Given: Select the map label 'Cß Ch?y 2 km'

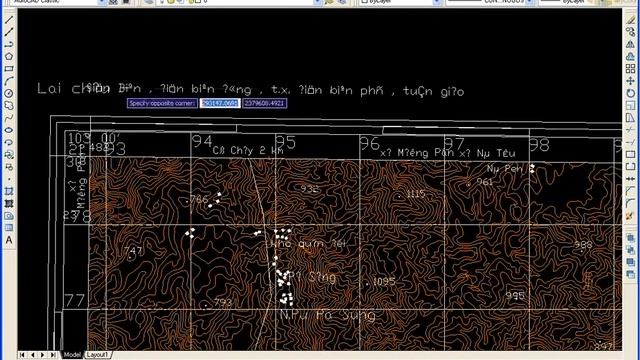Looking at the screenshot, I should pos(248,151).
